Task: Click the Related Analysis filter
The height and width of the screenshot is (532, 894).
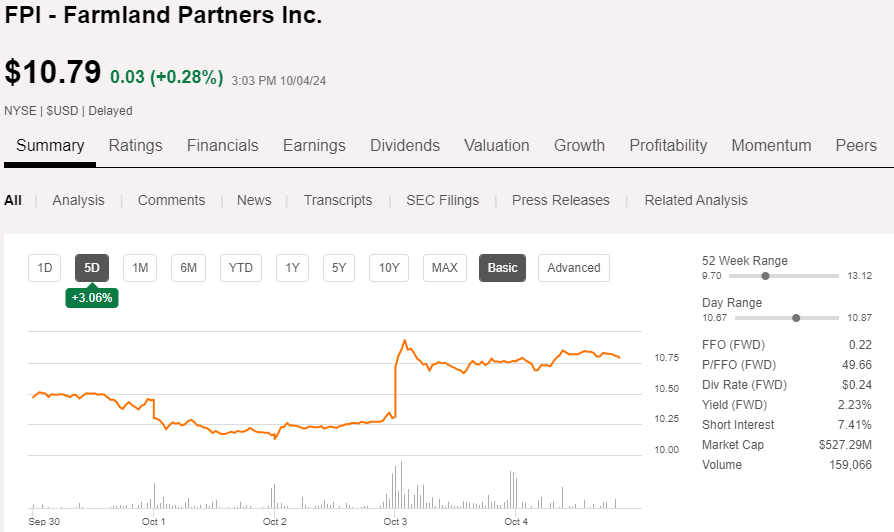Action: 696,200
